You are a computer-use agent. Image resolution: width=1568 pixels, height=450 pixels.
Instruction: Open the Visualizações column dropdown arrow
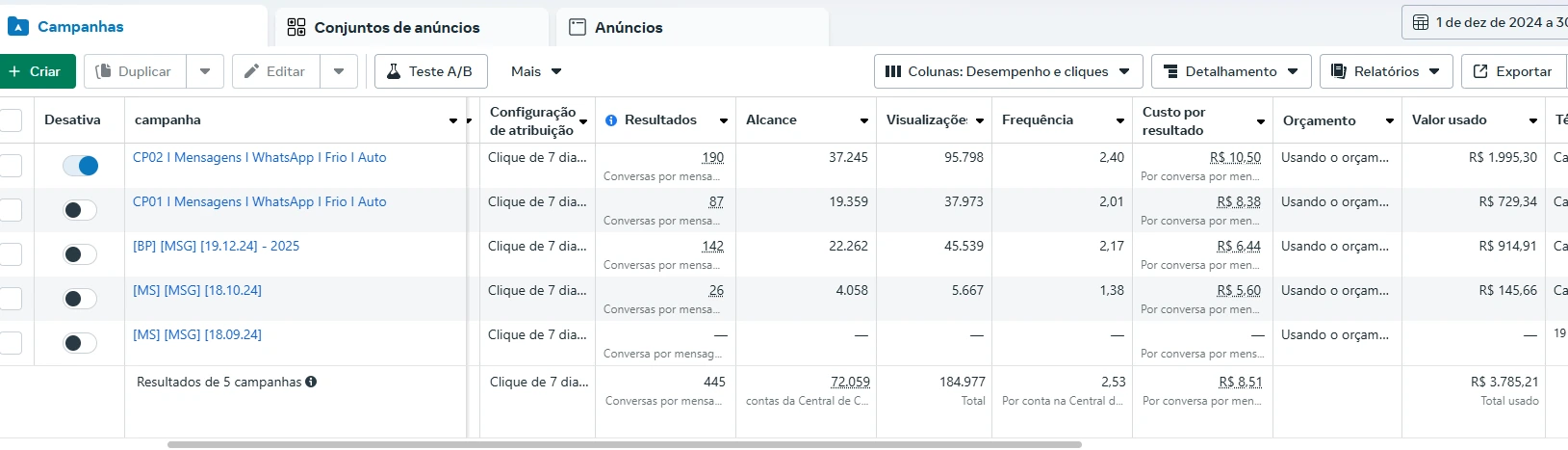tap(980, 120)
